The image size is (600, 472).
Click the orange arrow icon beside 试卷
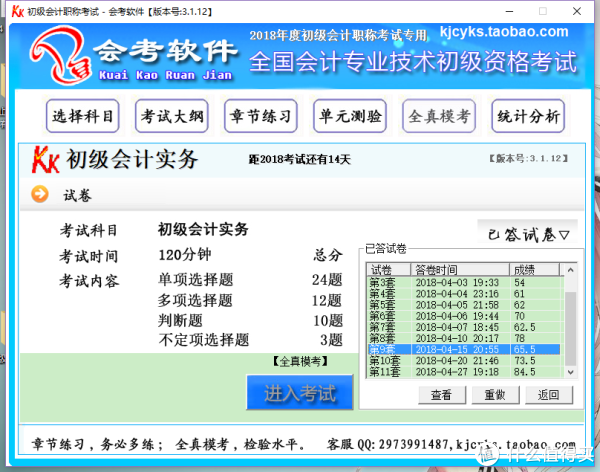[x=40, y=194]
